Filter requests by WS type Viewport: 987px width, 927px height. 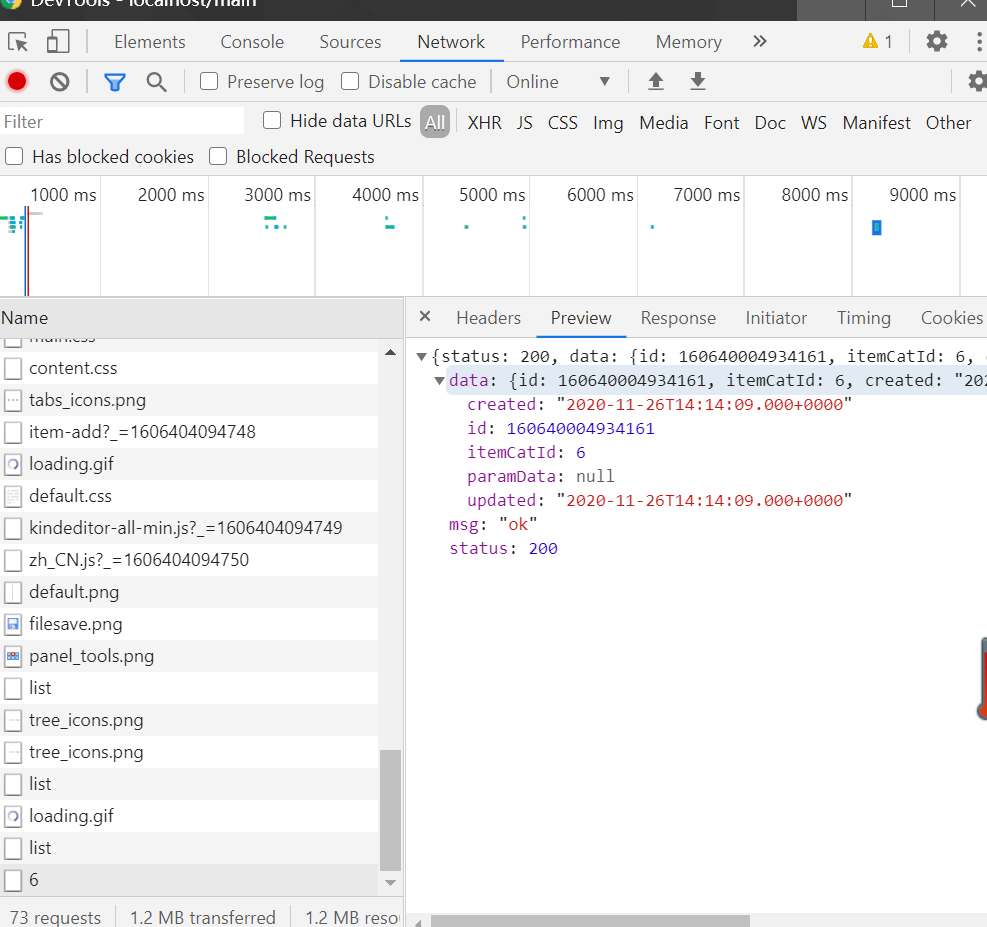point(813,123)
